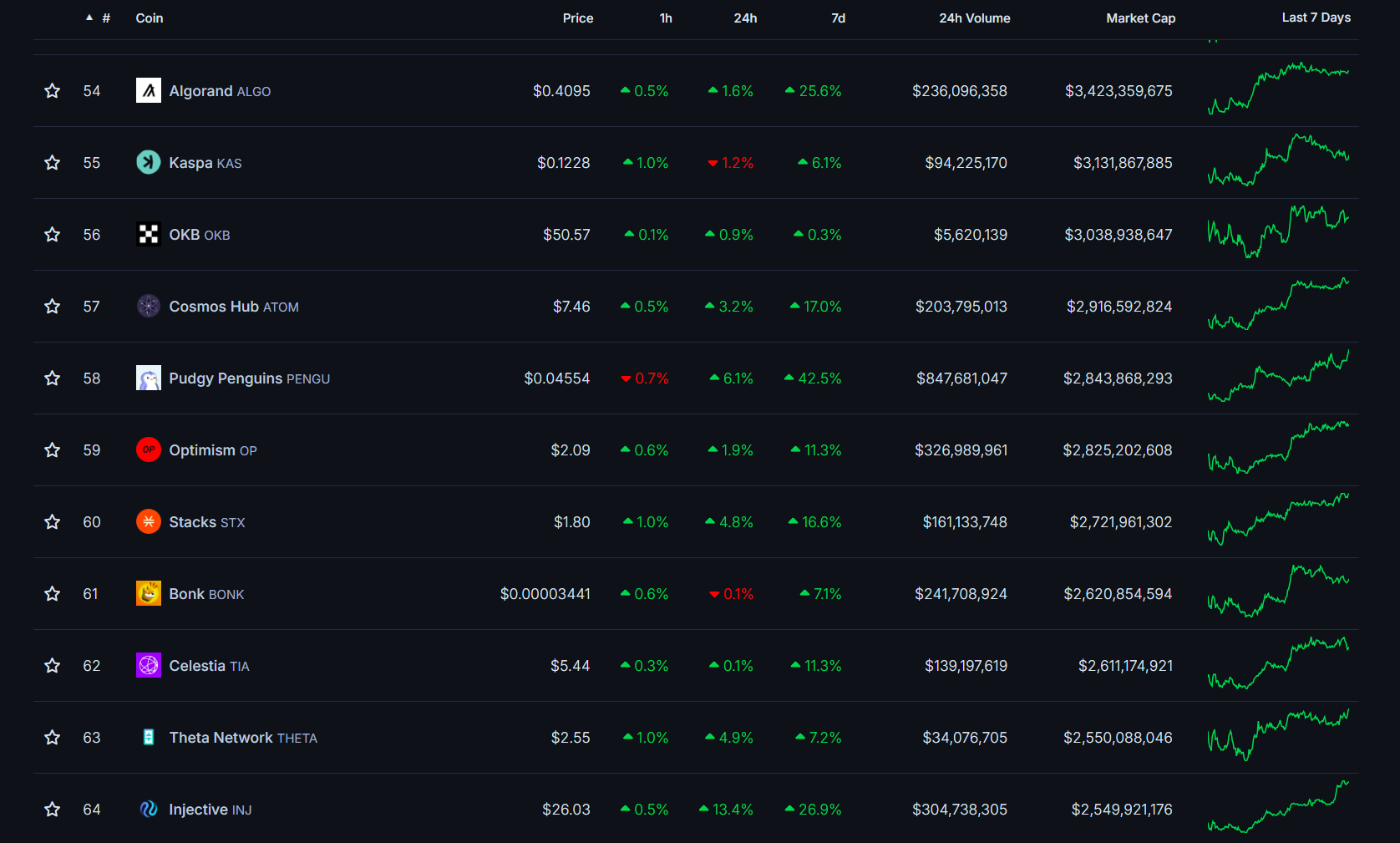Viewport: 1400px width, 843px height.
Task: Click Bonk price $0.00003441
Action: [545, 594]
